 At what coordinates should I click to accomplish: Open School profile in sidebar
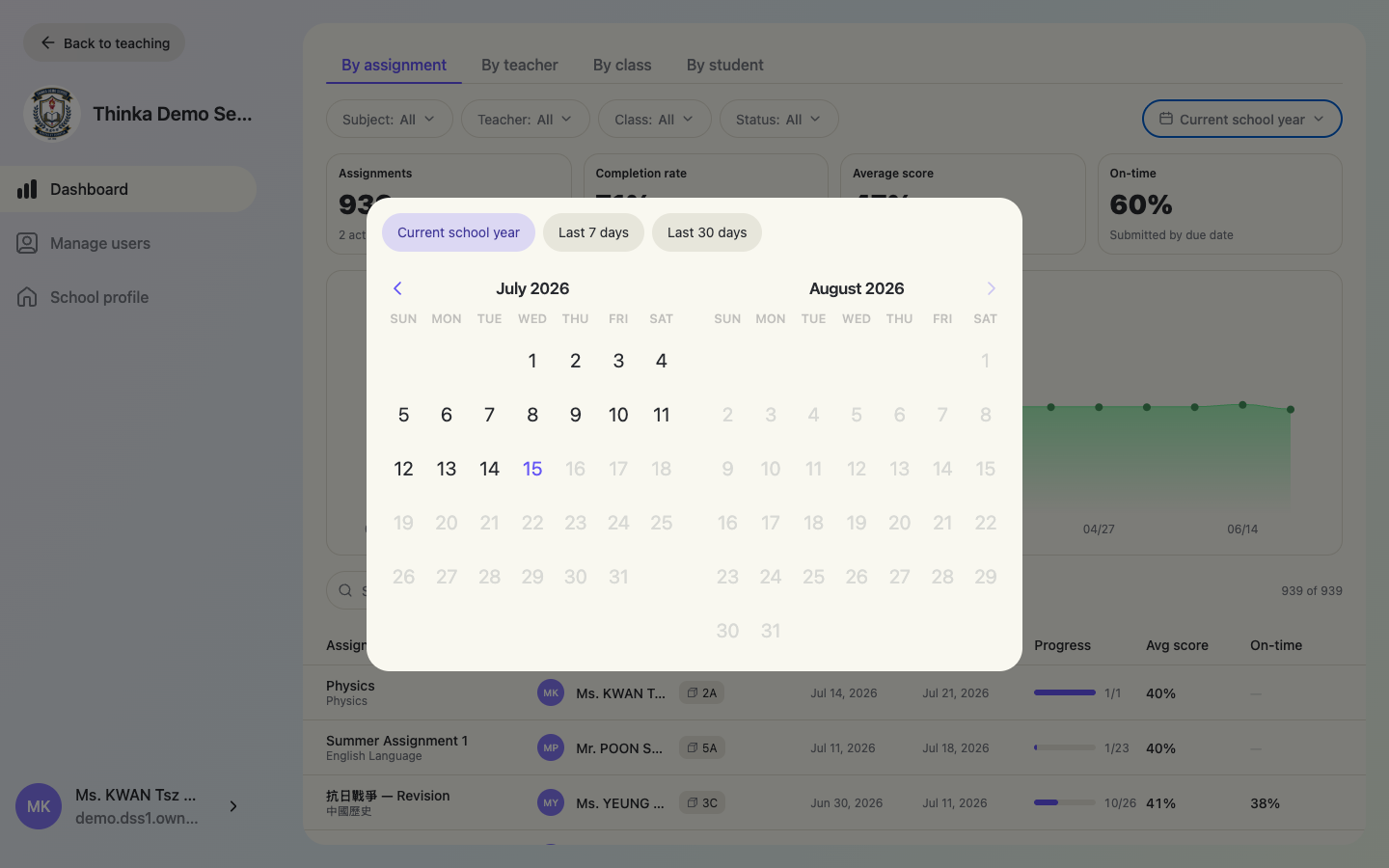pyautogui.click(x=128, y=297)
